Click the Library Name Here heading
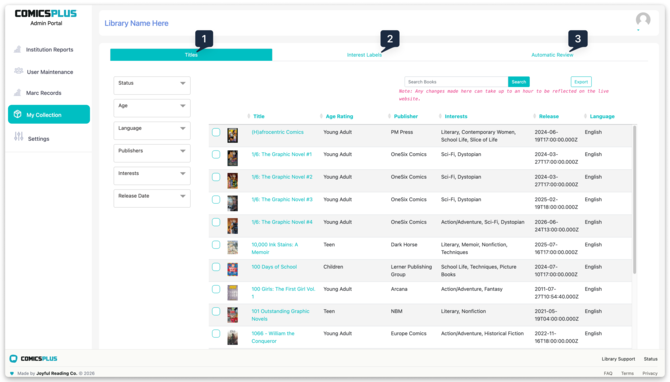Viewport: 670px width, 382px height. (136, 23)
